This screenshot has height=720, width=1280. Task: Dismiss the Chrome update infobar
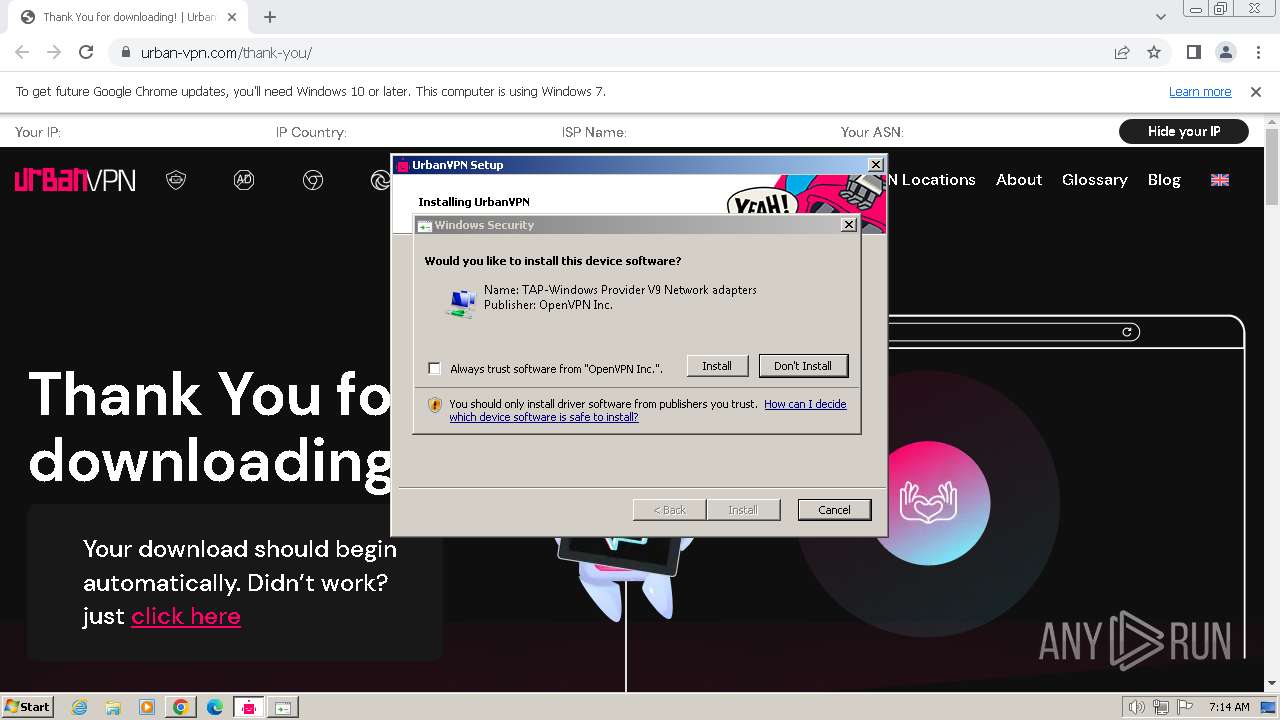click(1256, 92)
